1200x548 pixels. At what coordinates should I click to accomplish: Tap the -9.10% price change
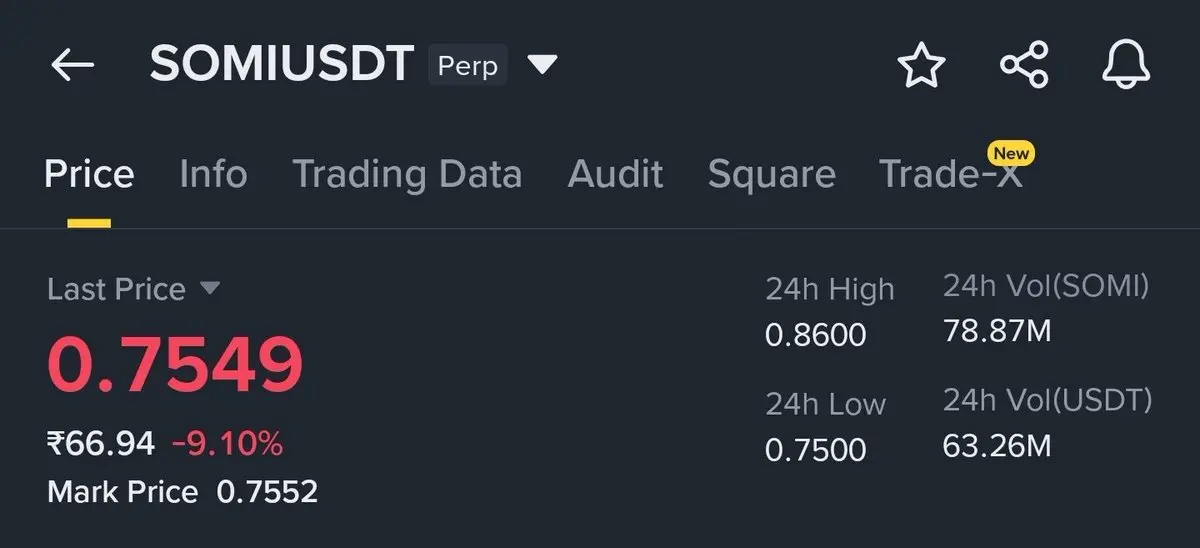(x=227, y=442)
